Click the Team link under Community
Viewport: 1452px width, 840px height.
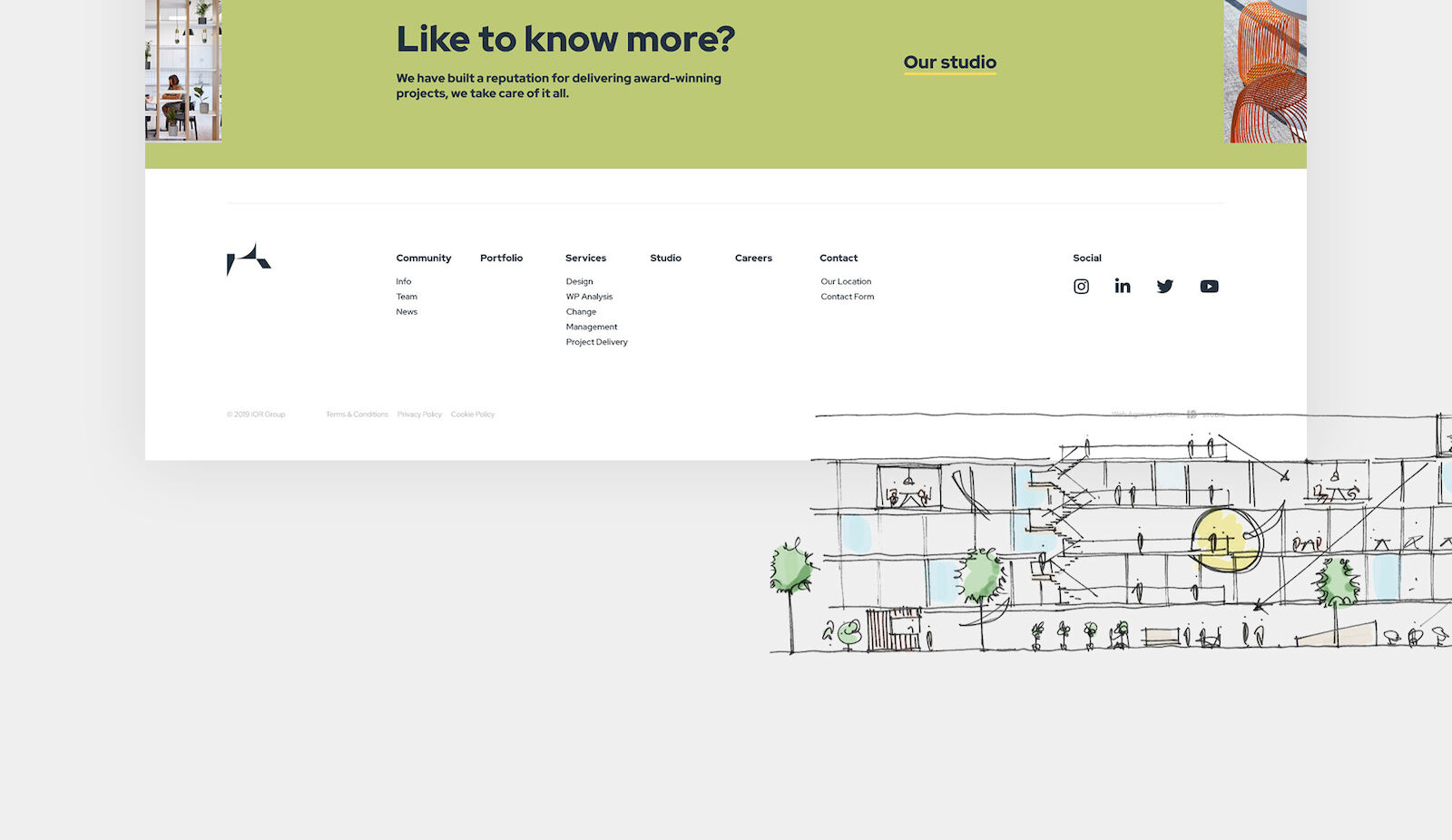tap(407, 297)
